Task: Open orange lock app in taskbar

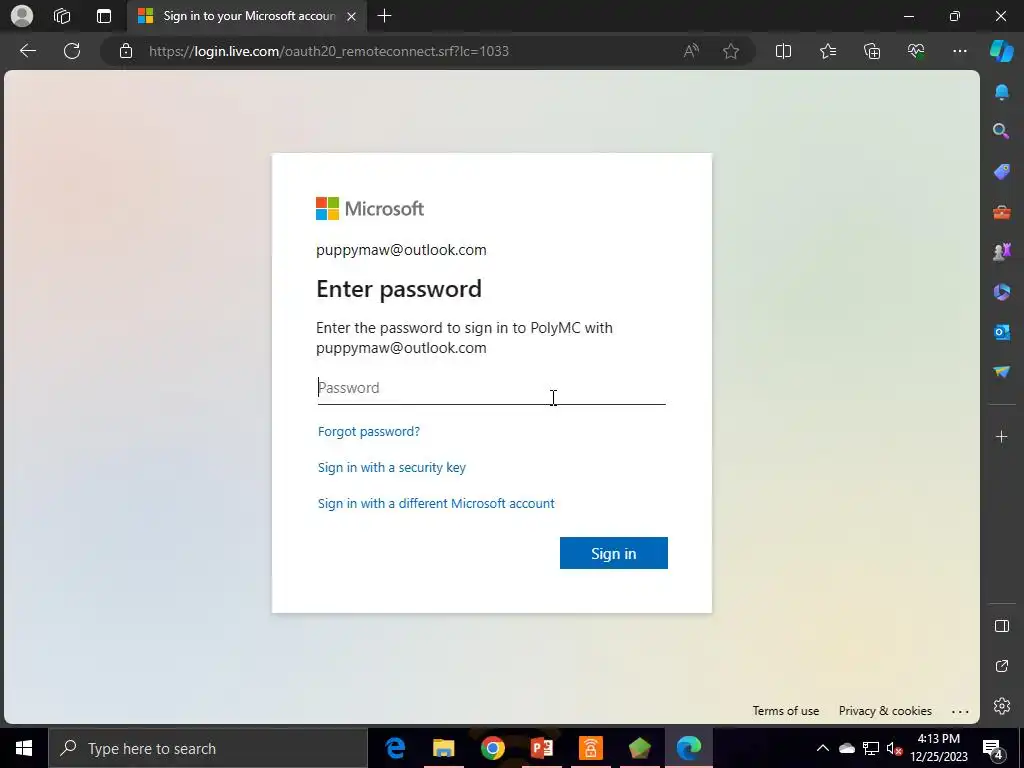Action: click(590, 748)
